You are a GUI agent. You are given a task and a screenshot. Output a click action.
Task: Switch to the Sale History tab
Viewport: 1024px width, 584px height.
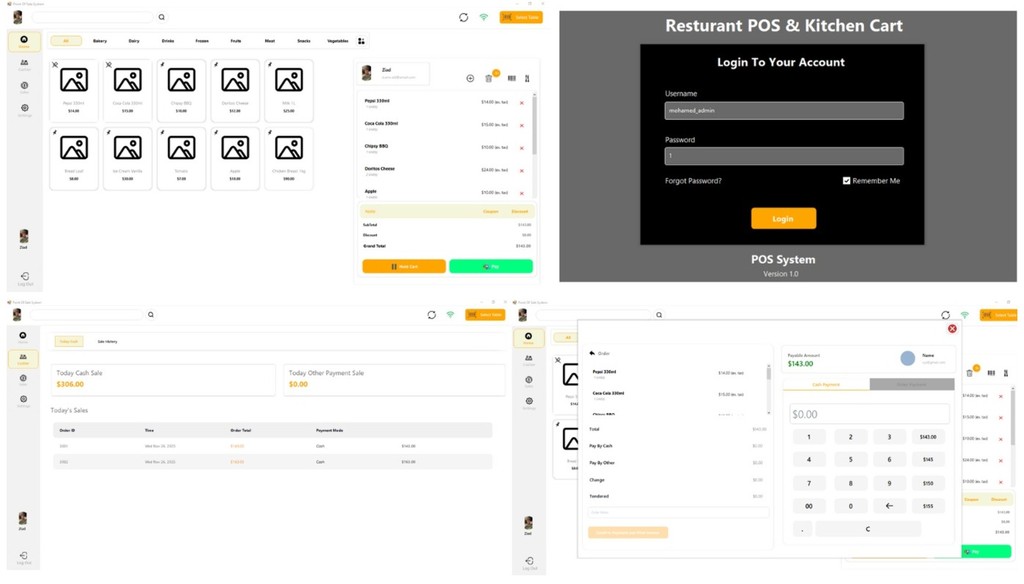pos(108,342)
